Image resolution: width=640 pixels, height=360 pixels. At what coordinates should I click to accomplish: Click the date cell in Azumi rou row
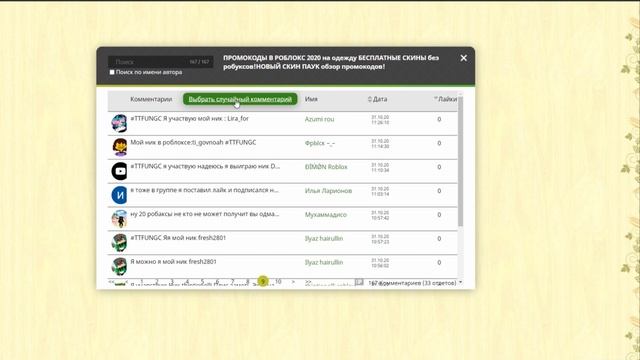tap(380, 120)
